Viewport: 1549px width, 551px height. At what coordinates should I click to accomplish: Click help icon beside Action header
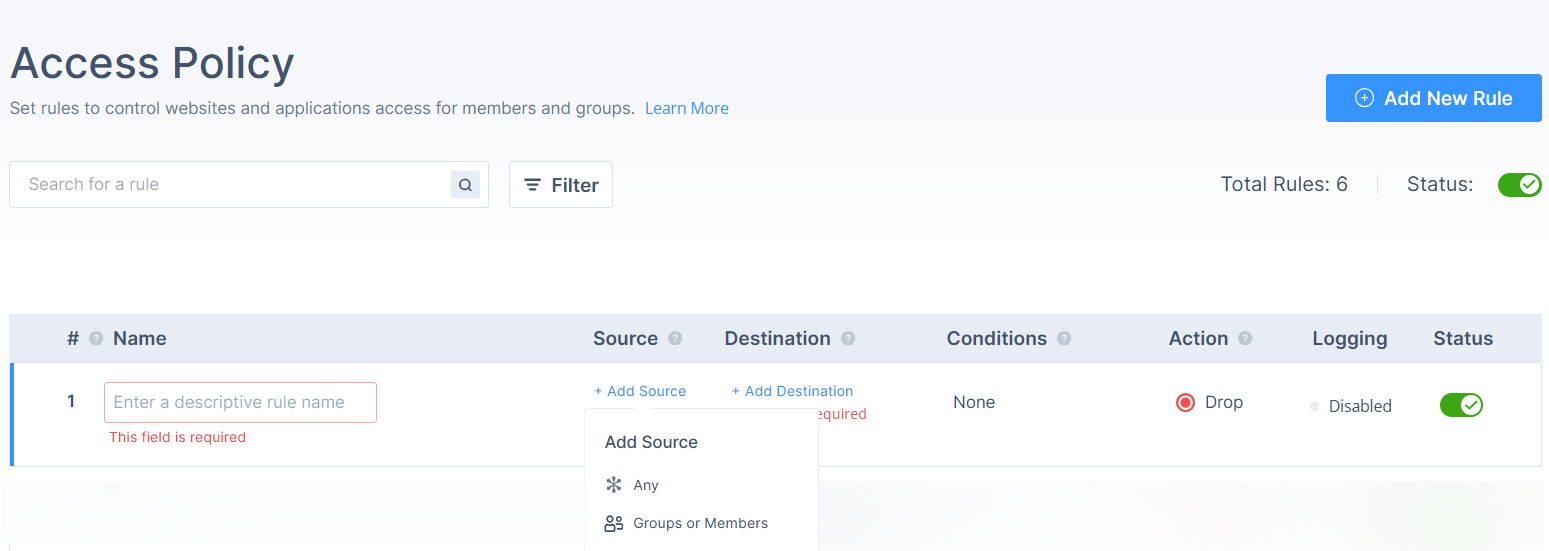[x=1245, y=339]
